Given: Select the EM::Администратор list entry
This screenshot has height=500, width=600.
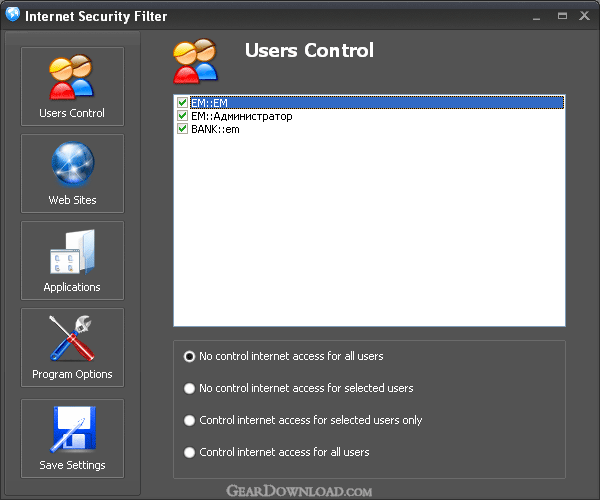Looking at the screenshot, I should tap(241, 116).
